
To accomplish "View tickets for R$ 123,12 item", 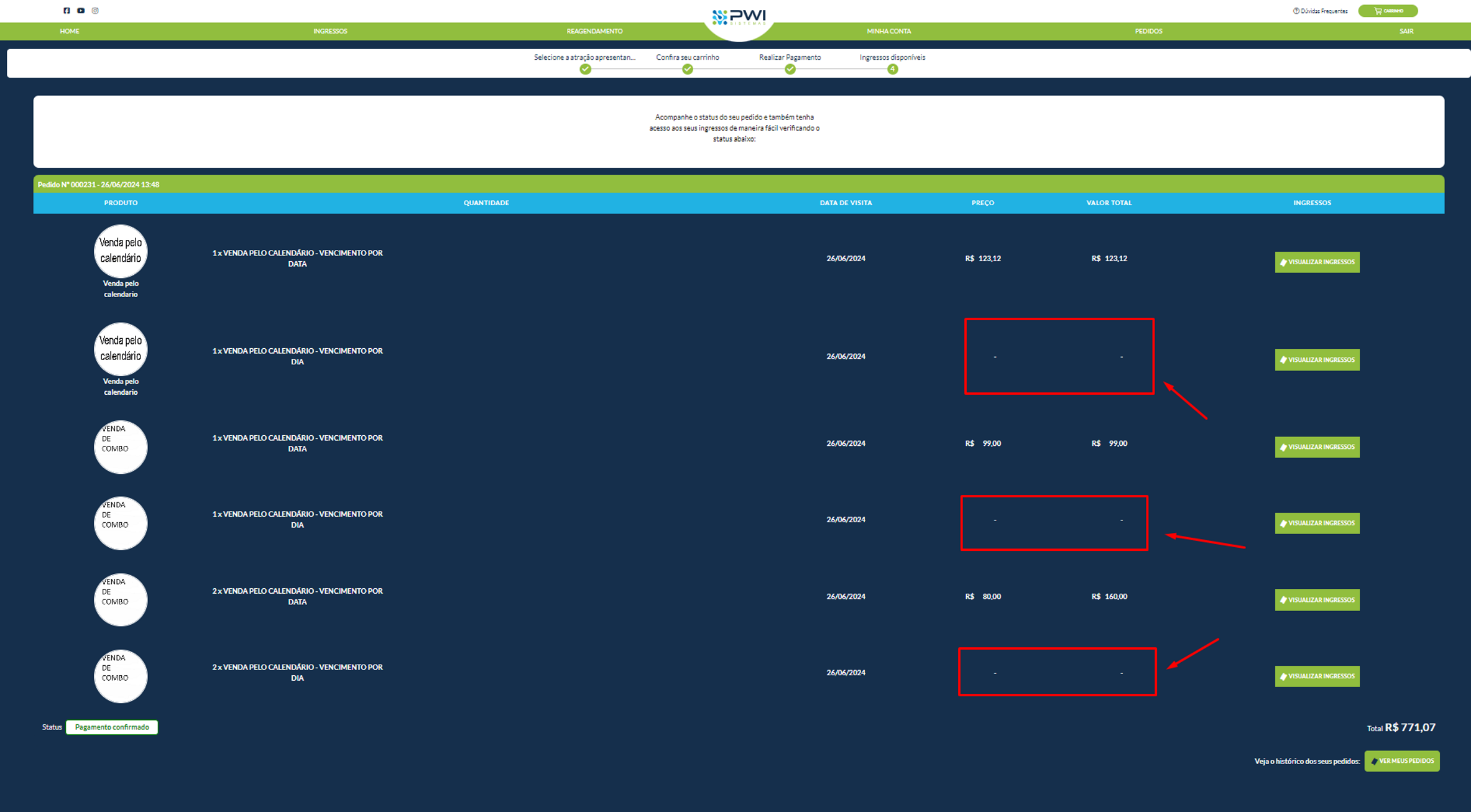I will pos(1317,262).
